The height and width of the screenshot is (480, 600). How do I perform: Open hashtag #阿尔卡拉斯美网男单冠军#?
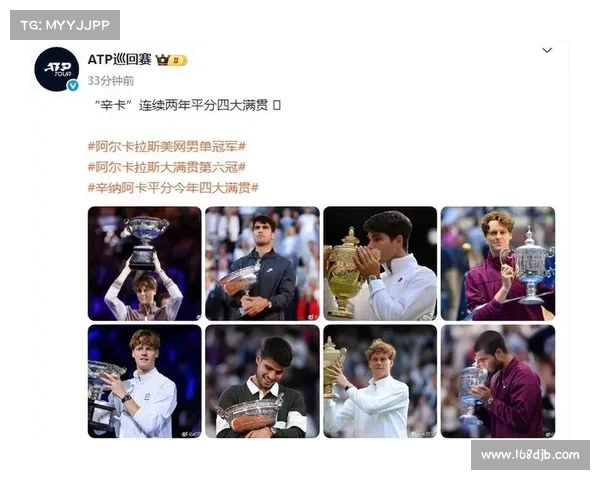point(167,146)
